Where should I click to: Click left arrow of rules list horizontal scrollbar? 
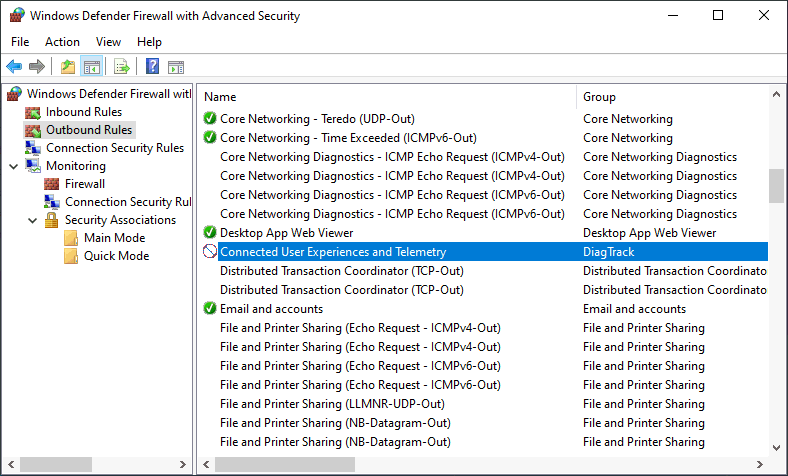[206, 464]
